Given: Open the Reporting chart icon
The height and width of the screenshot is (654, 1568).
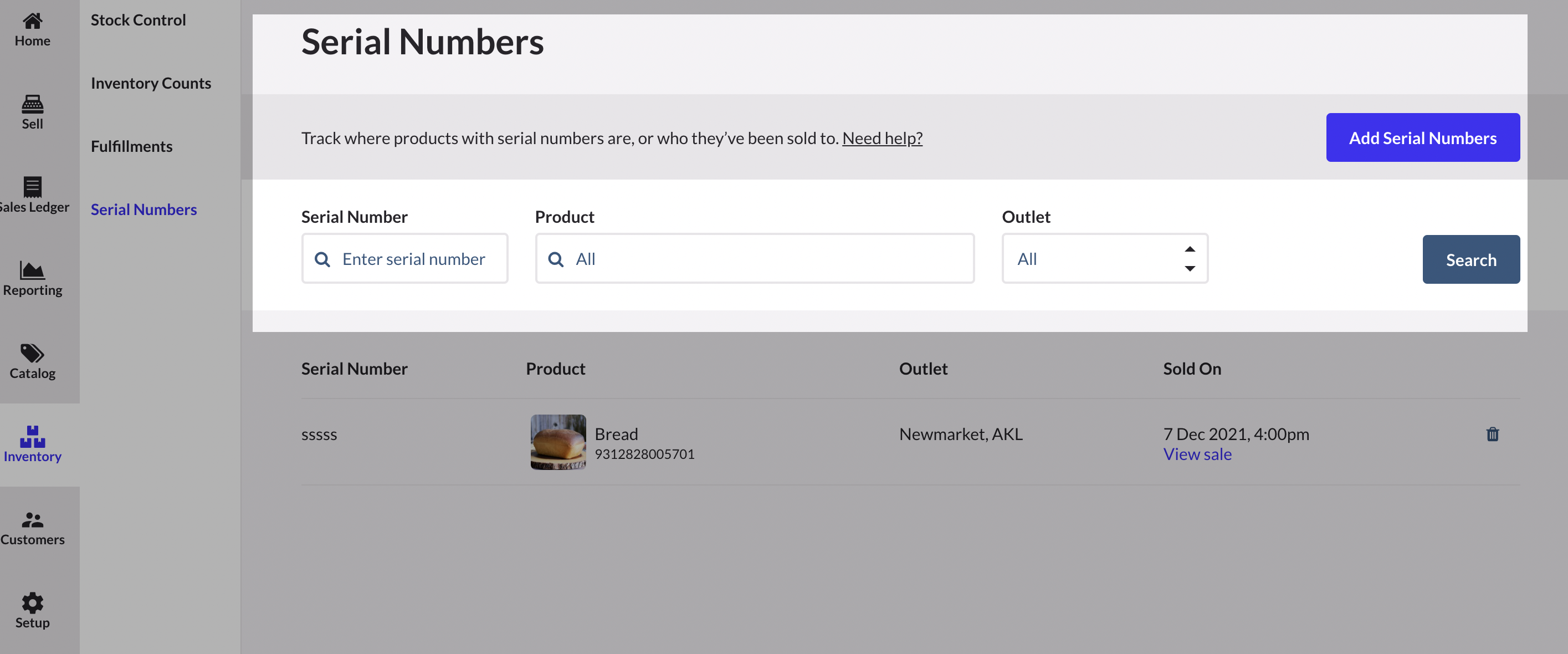Looking at the screenshot, I should click(x=32, y=270).
